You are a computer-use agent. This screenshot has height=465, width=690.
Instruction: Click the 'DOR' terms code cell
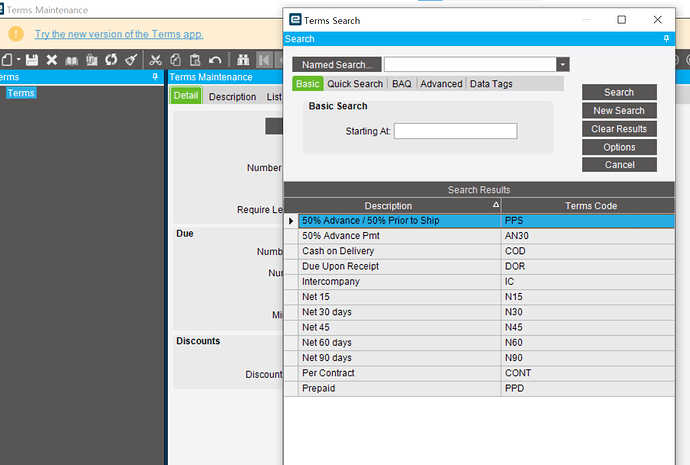click(x=588, y=267)
